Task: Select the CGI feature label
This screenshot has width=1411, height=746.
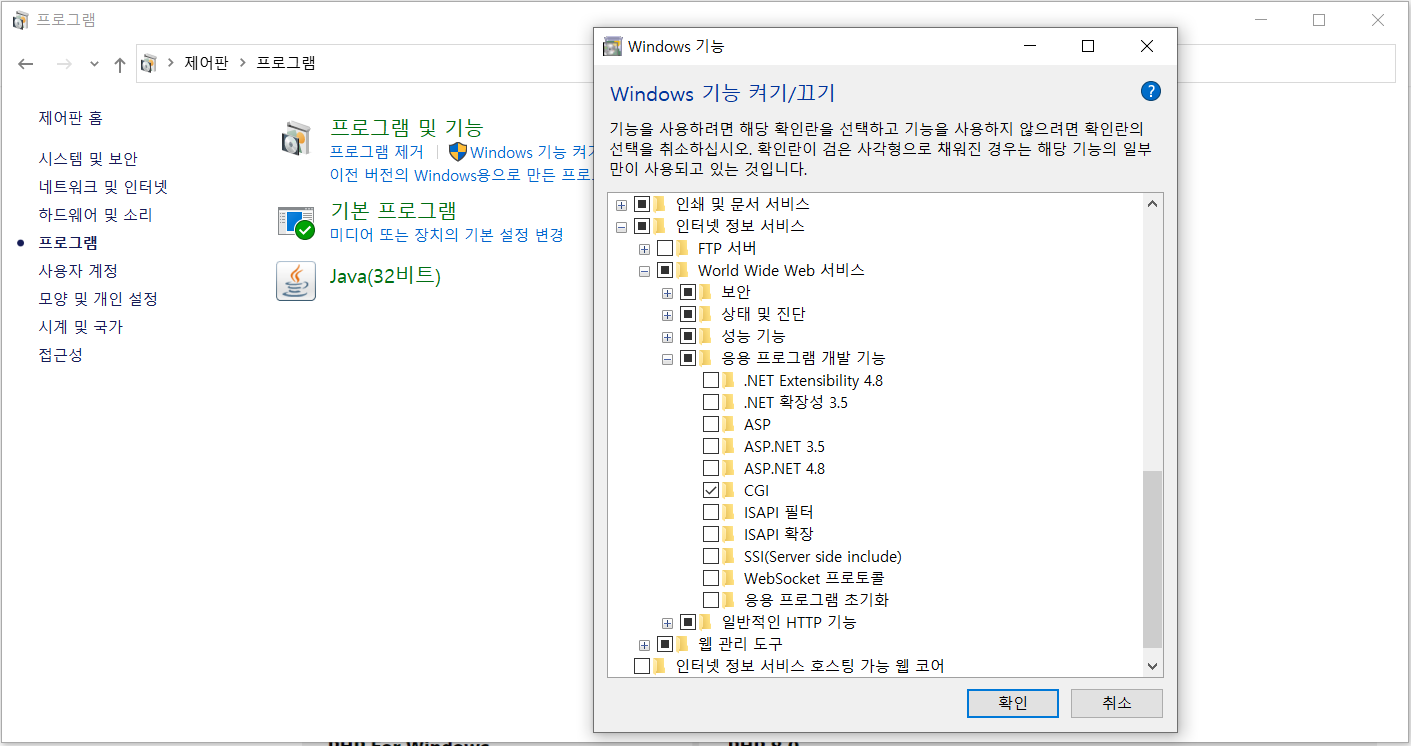Action: [757, 490]
